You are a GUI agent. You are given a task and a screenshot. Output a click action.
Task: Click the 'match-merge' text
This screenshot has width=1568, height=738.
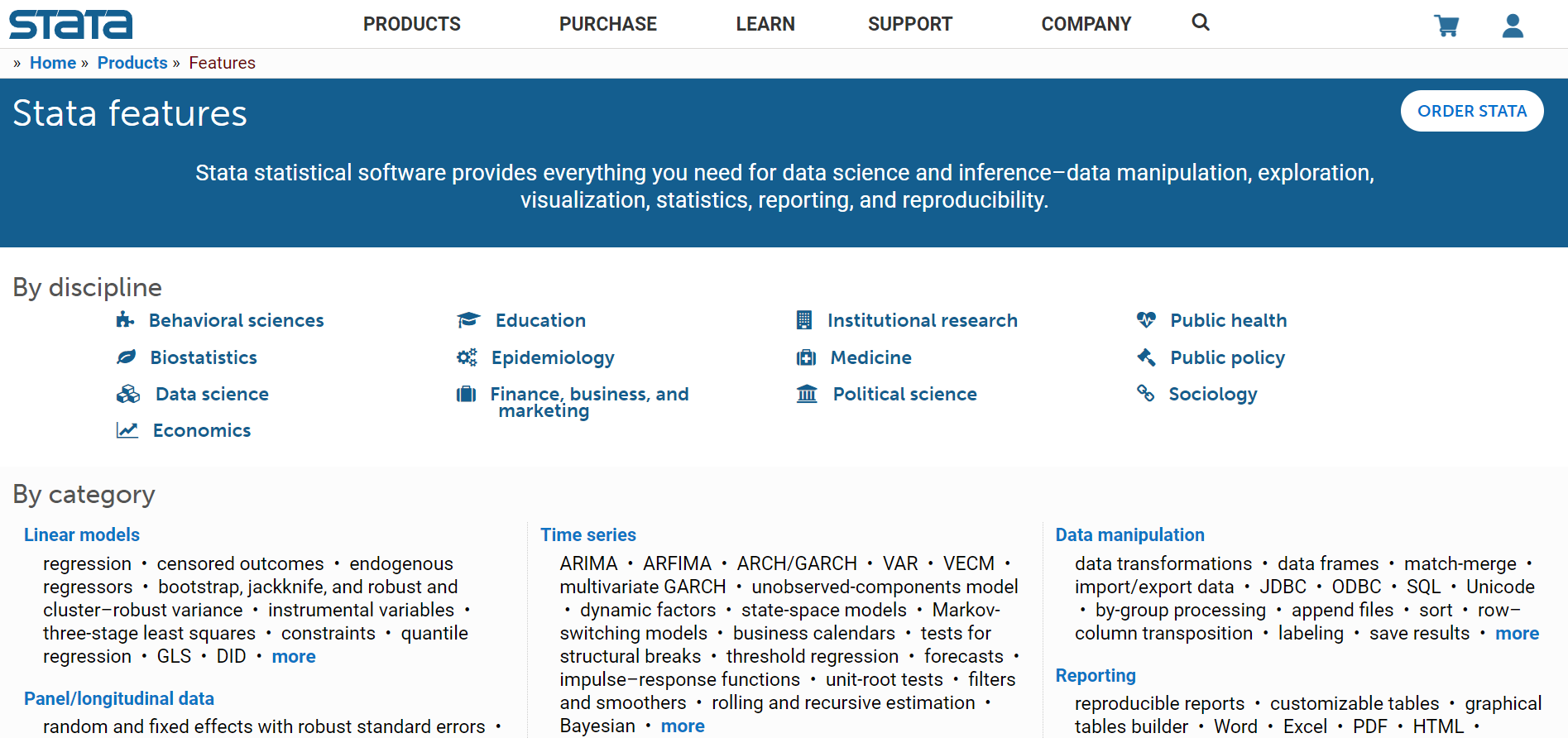coord(1460,563)
